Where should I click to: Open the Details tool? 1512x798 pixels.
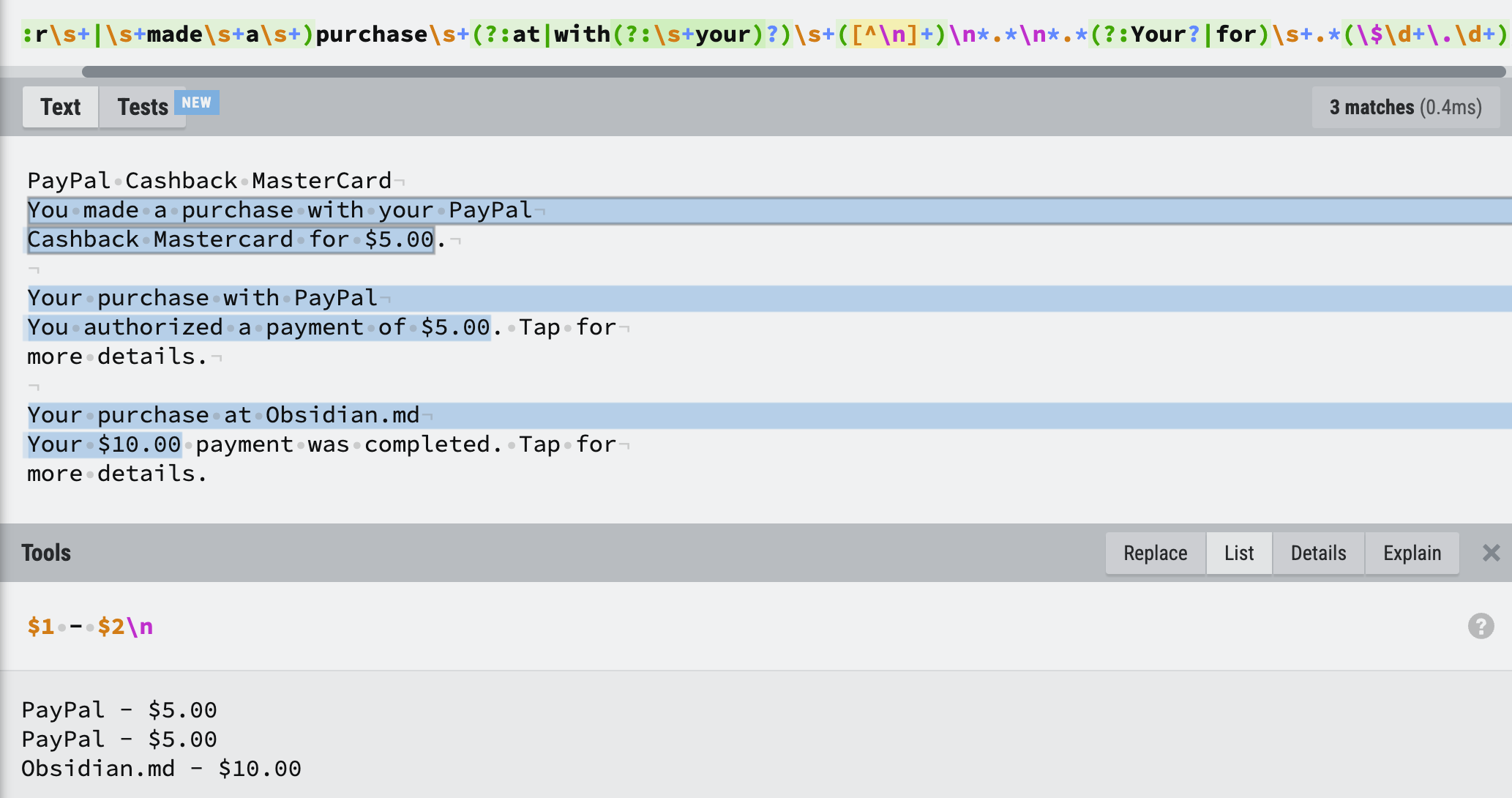pyautogui.click(x=1319, y=553)
